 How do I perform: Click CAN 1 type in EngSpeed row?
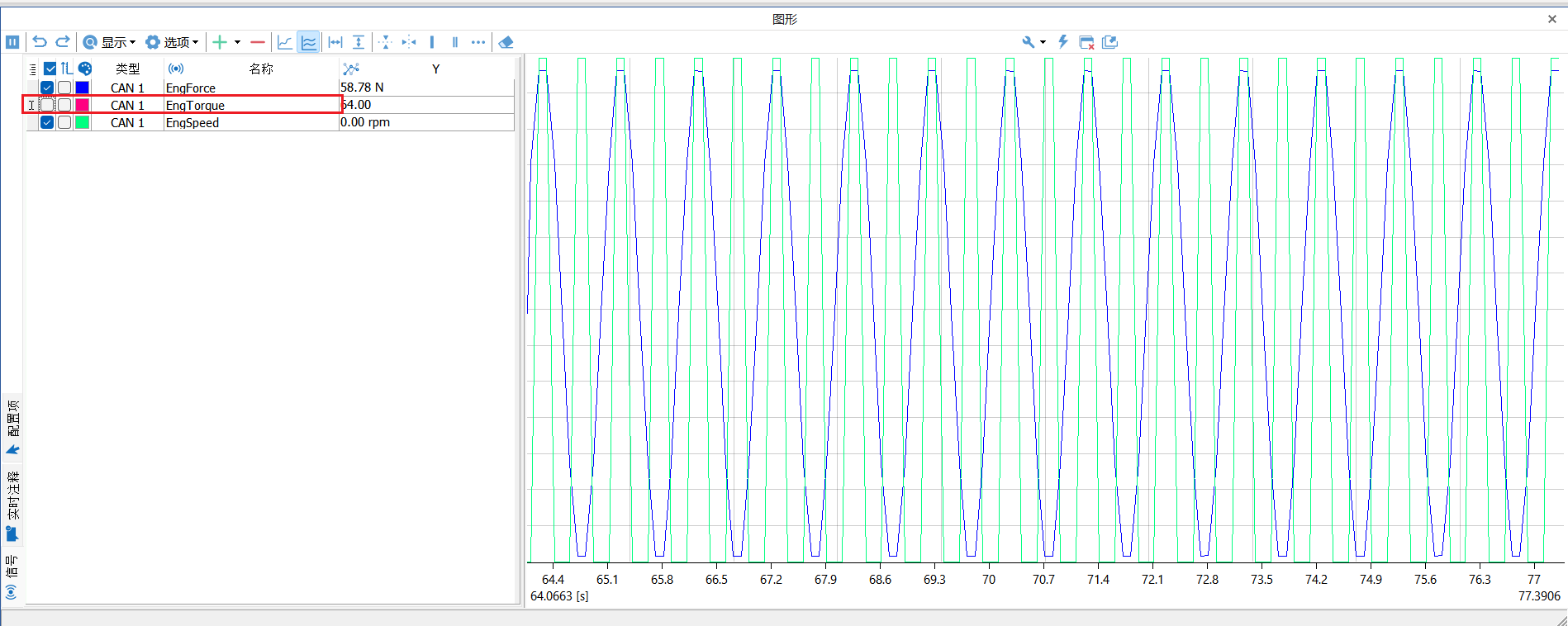tap(128, 122)
